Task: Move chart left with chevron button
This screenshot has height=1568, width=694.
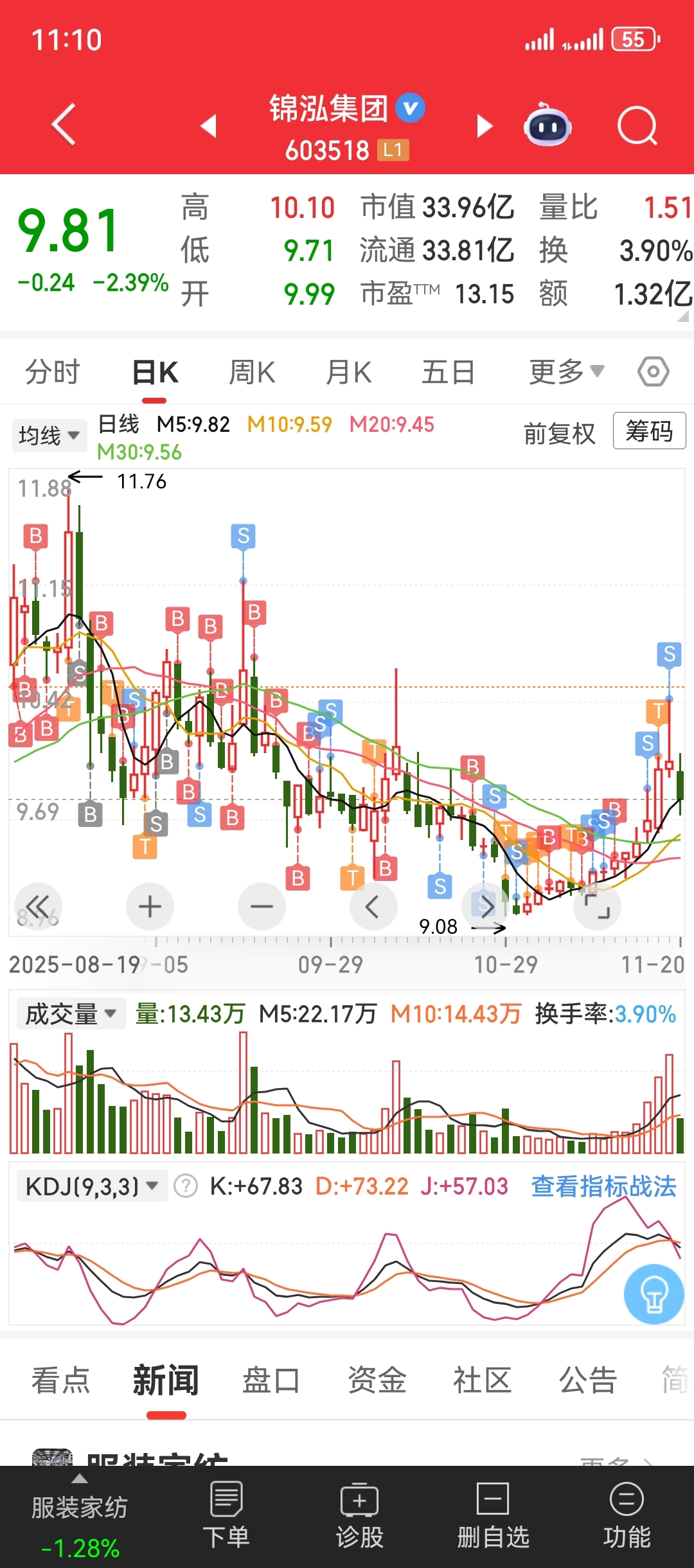Action: pos(373,907)
